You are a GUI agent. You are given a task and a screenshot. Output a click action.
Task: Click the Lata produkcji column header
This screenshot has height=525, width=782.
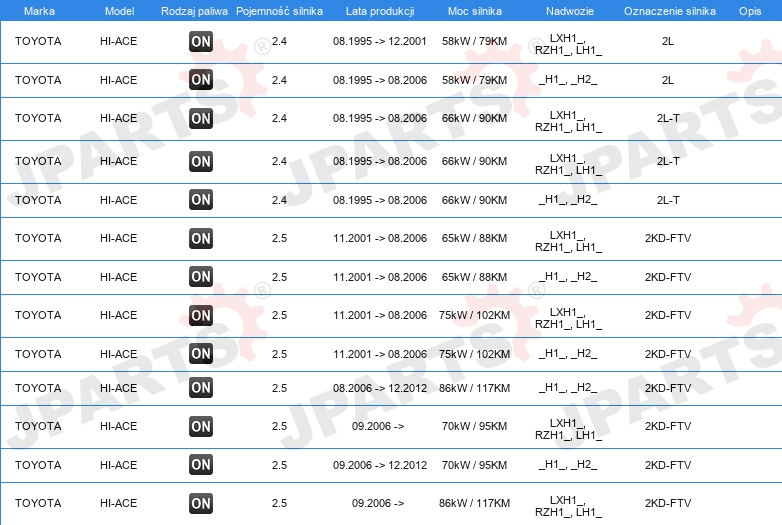coord(380,11)
